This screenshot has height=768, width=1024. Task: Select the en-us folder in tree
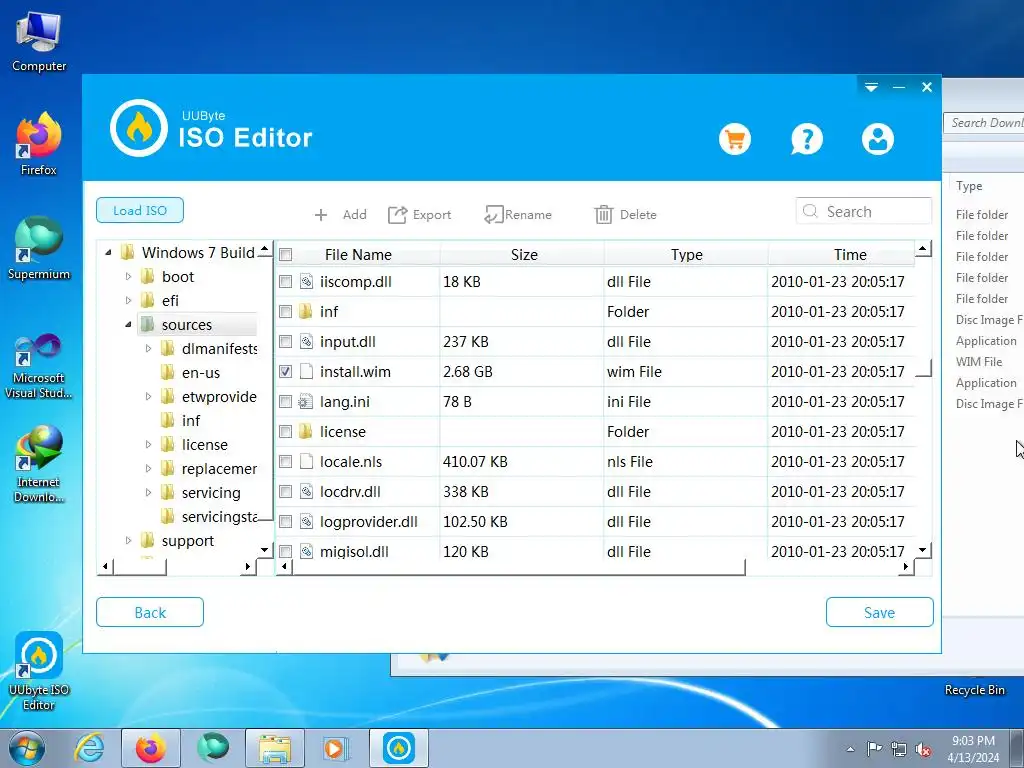[x=200, y=373]
